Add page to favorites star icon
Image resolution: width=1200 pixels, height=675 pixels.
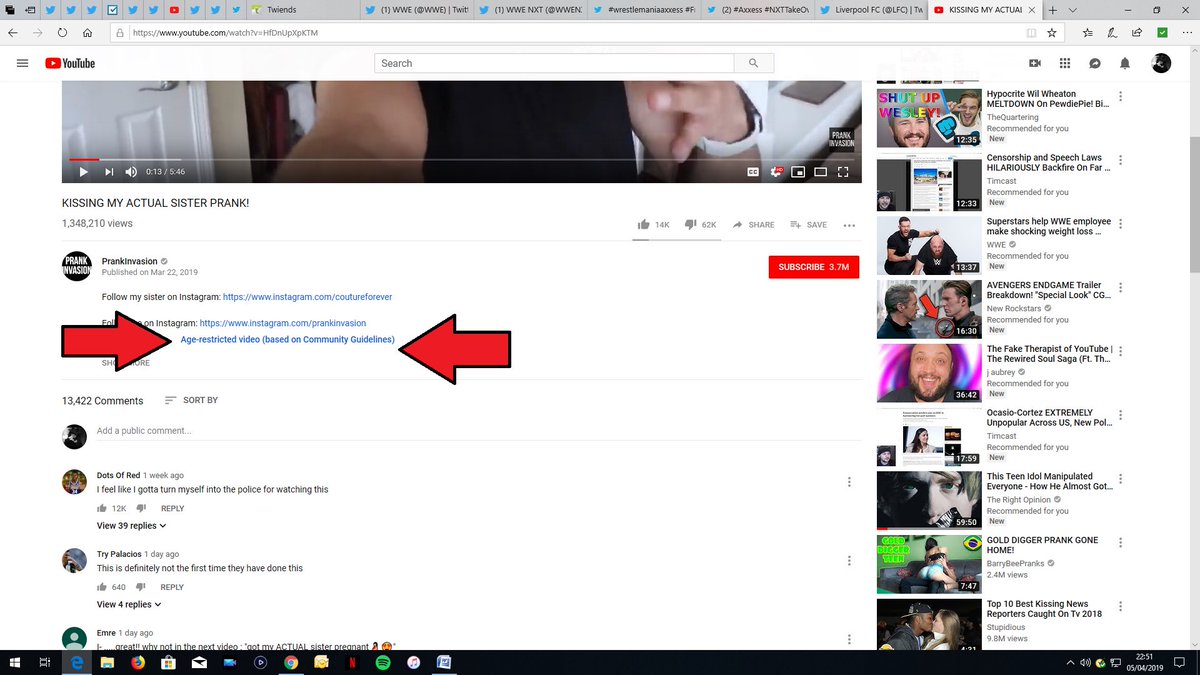[1051, 32]
